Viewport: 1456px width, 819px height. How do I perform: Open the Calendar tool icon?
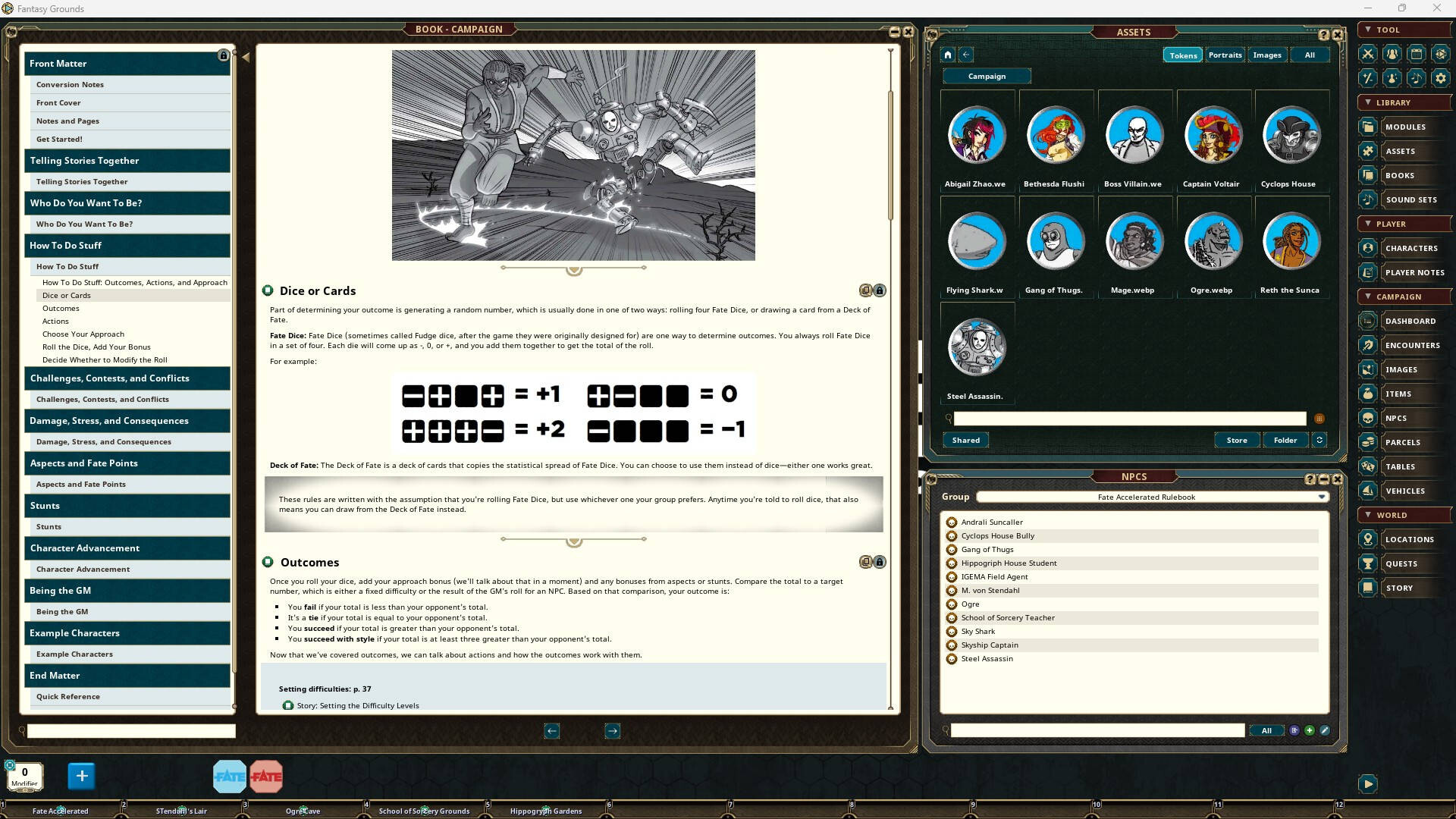click(1416, 54)
